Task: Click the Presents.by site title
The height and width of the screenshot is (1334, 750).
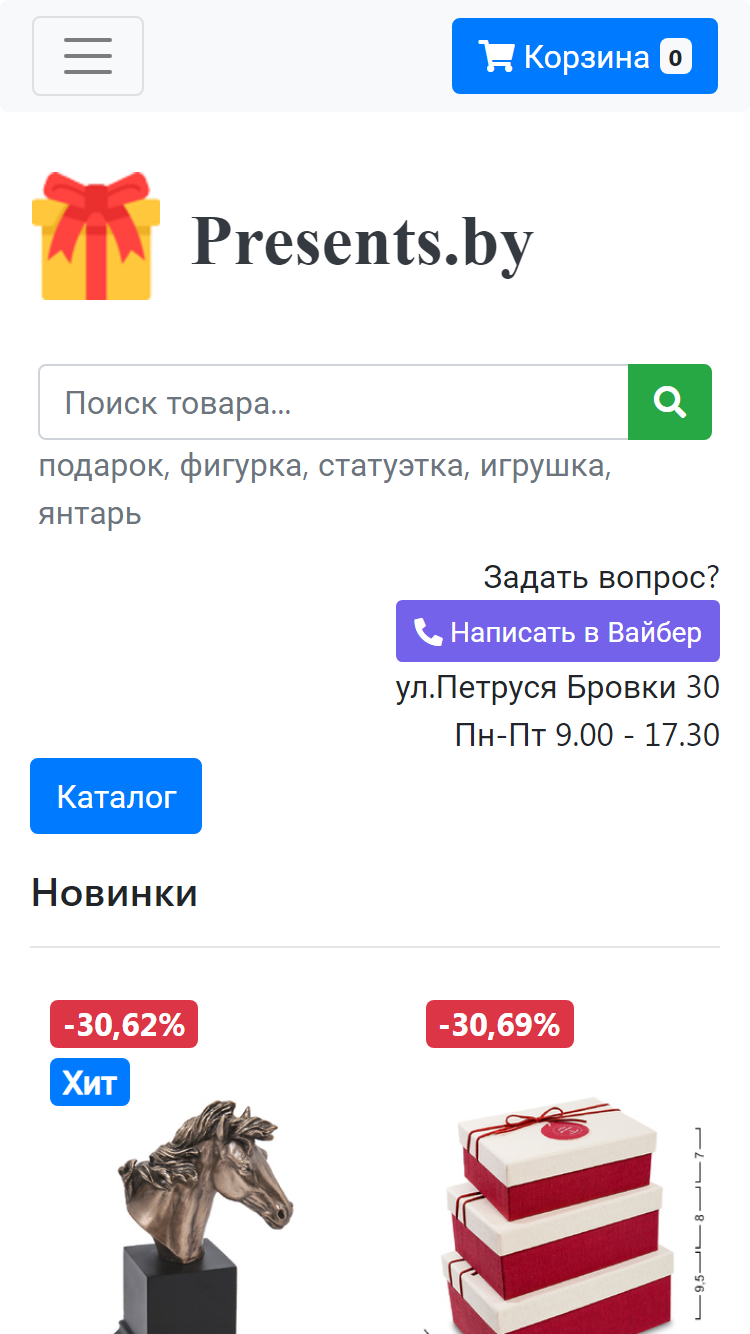Action: tap(362, 240)
